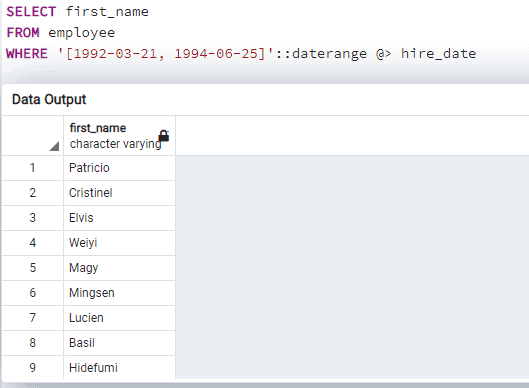The height and width of the screenshot is (388, 529).
Task: Click the @> operator in query
Action: (384, 54)
